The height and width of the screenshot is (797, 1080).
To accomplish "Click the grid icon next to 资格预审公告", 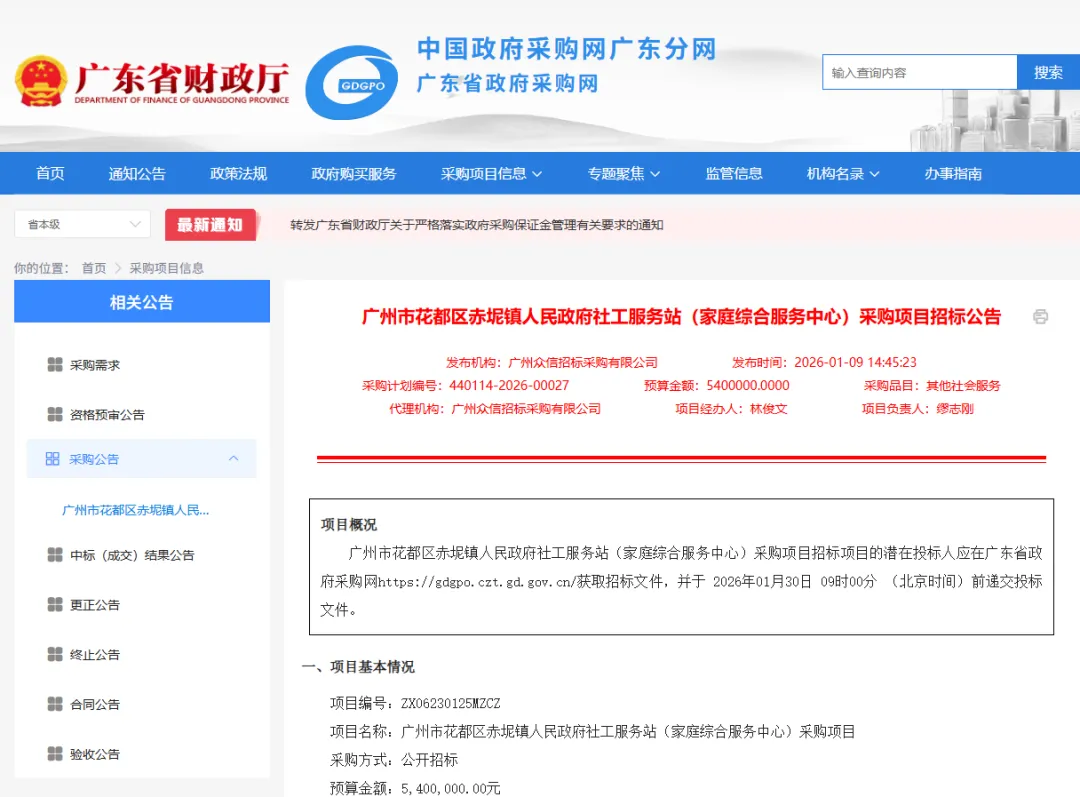I will click(55, 414).
